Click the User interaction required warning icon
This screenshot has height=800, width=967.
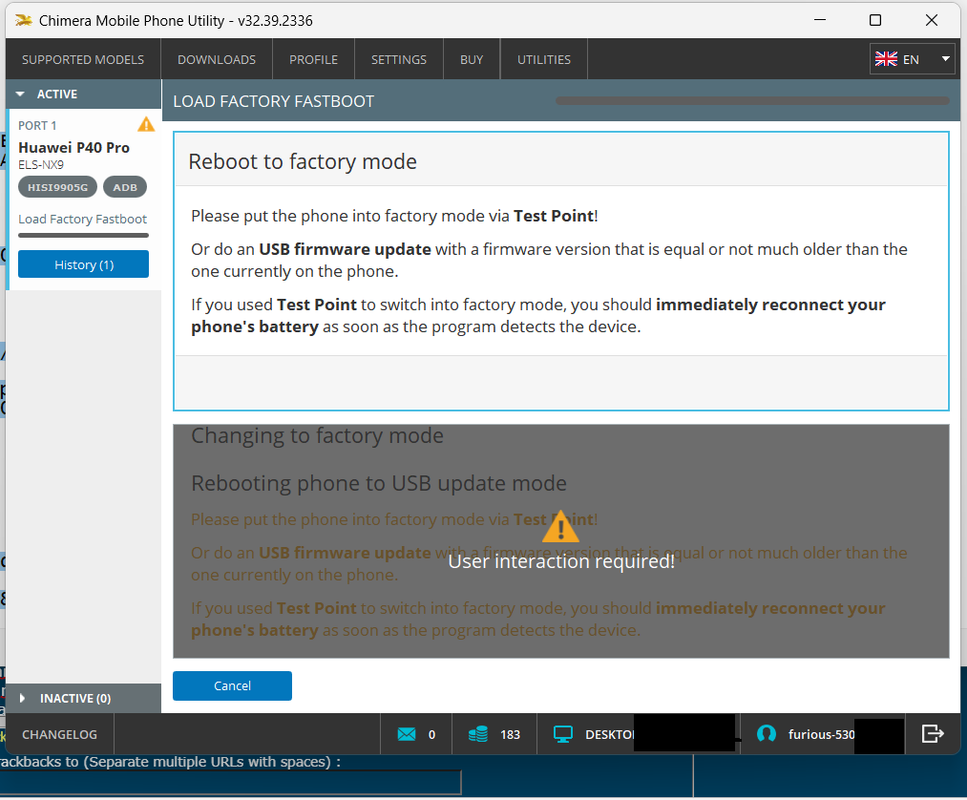561,527
